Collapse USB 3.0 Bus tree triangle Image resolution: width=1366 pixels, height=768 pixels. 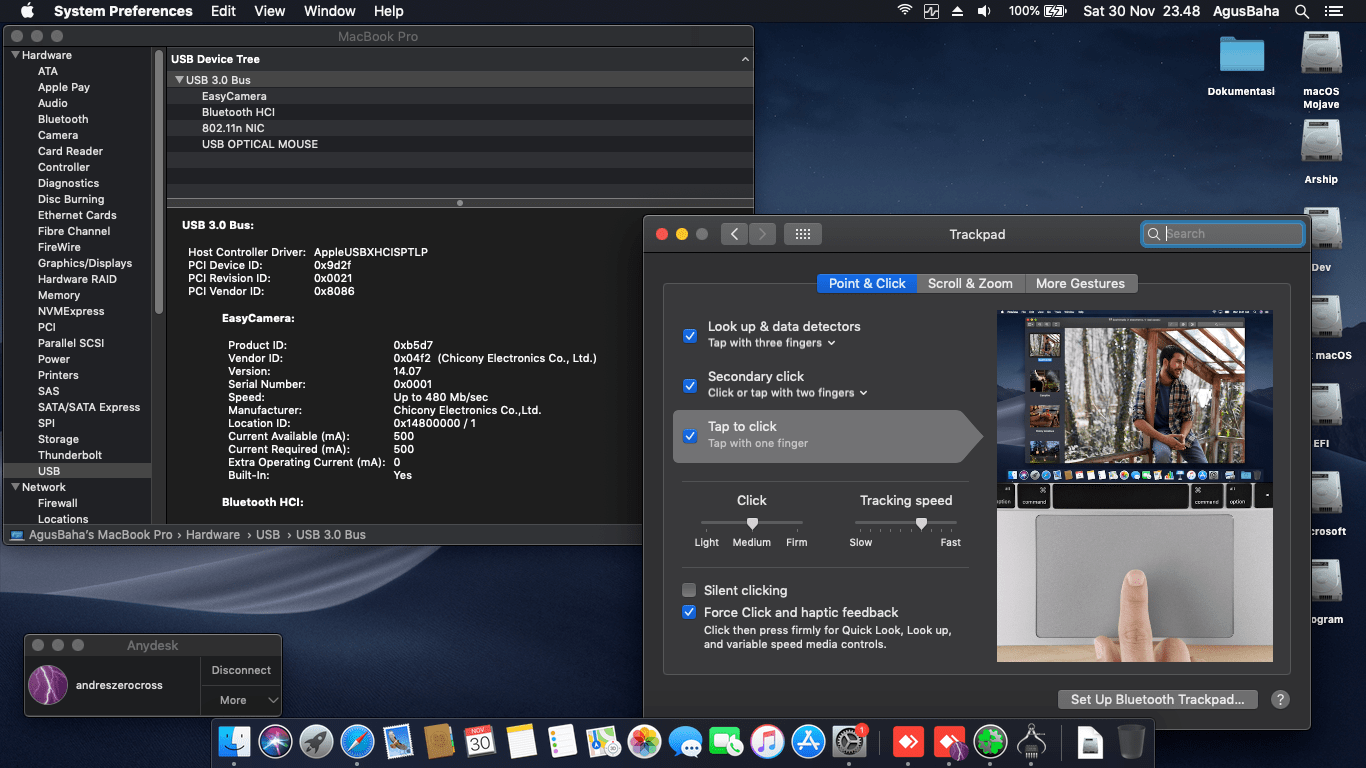click(x=179, y=80)
